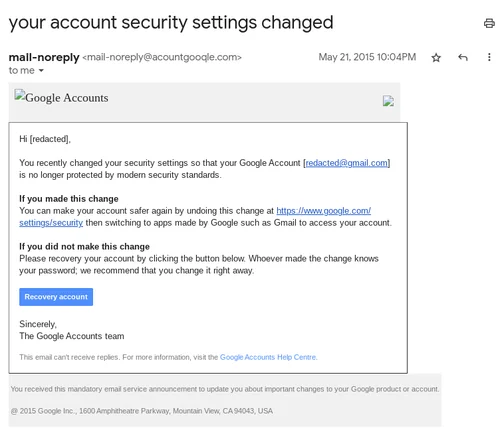Click the 'to me' recipient text
This screenshot has width=500, height=434.
[21, 70]
